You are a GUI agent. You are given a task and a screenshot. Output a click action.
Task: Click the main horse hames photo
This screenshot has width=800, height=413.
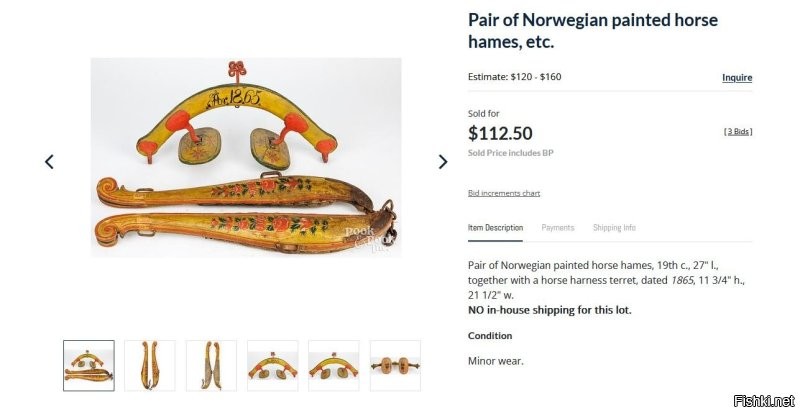click(246, 158)
